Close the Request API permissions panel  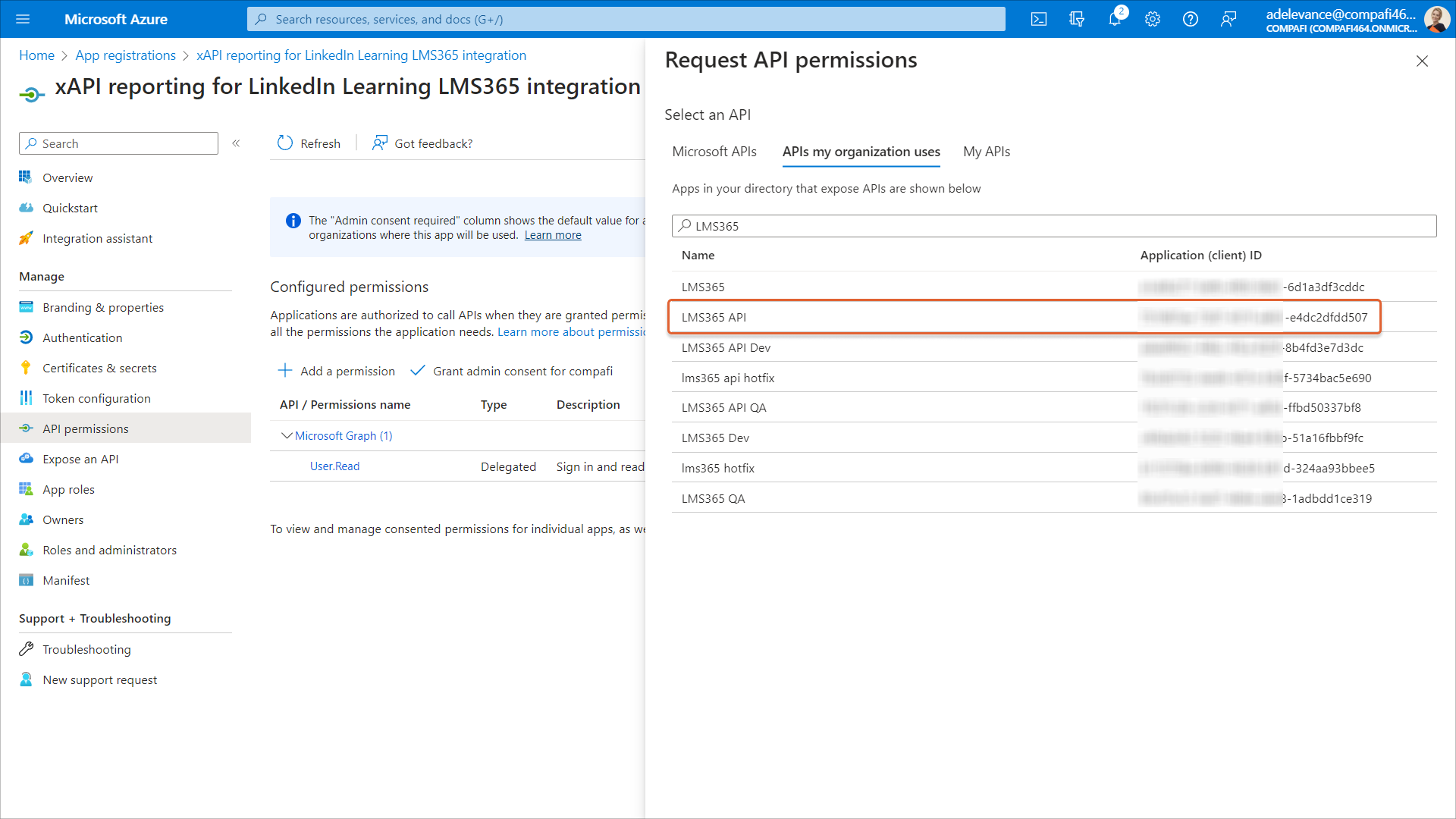[1422, 61]
